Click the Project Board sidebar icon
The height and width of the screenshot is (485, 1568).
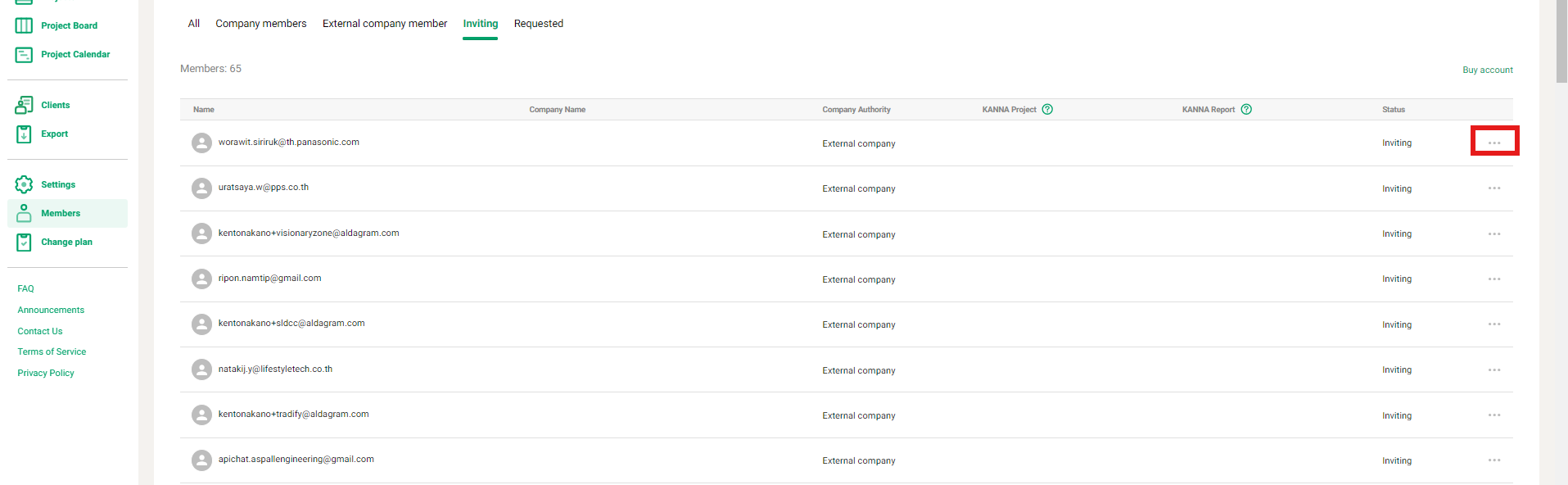click(24, 26)
